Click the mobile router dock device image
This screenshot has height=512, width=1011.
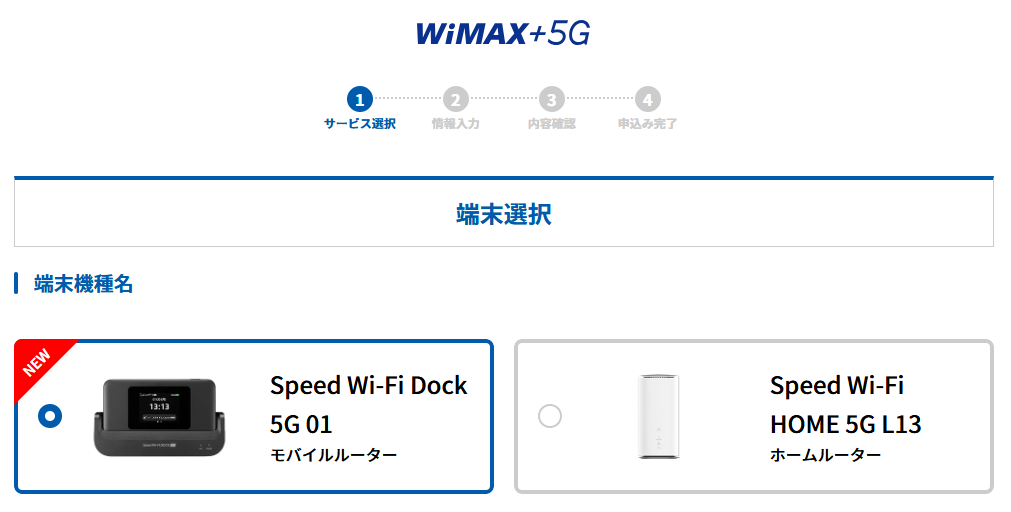click(x=160, y=417)
